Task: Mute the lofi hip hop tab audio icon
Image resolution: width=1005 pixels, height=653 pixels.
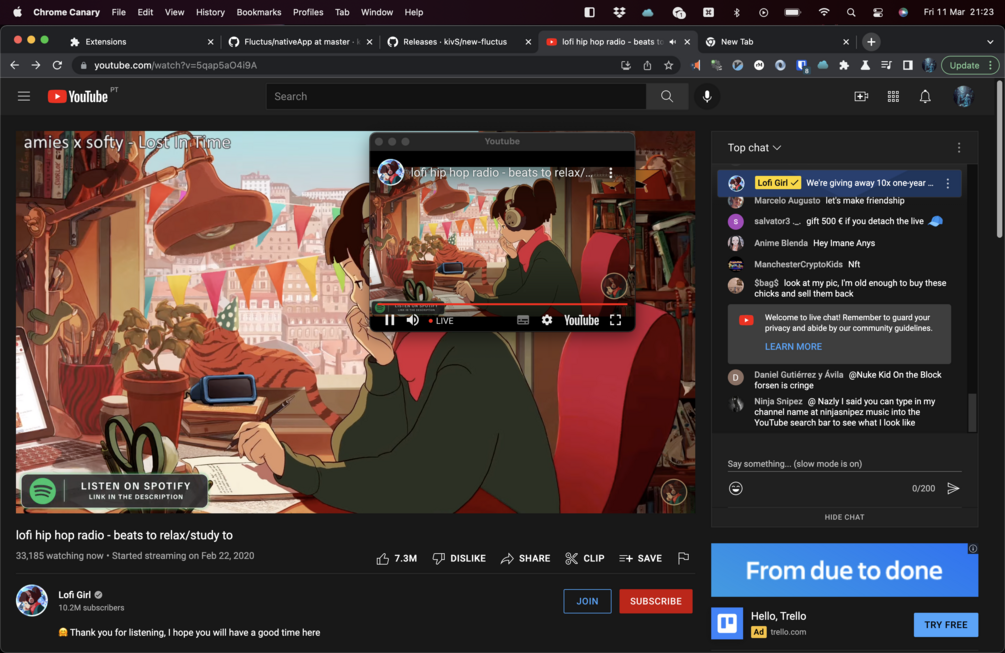Action: (672, 42)
